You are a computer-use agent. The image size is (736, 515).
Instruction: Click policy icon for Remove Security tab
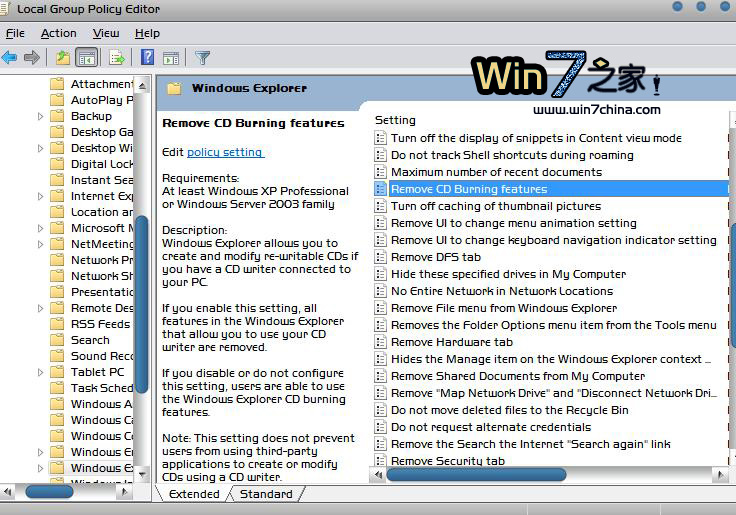coord(380,460)
